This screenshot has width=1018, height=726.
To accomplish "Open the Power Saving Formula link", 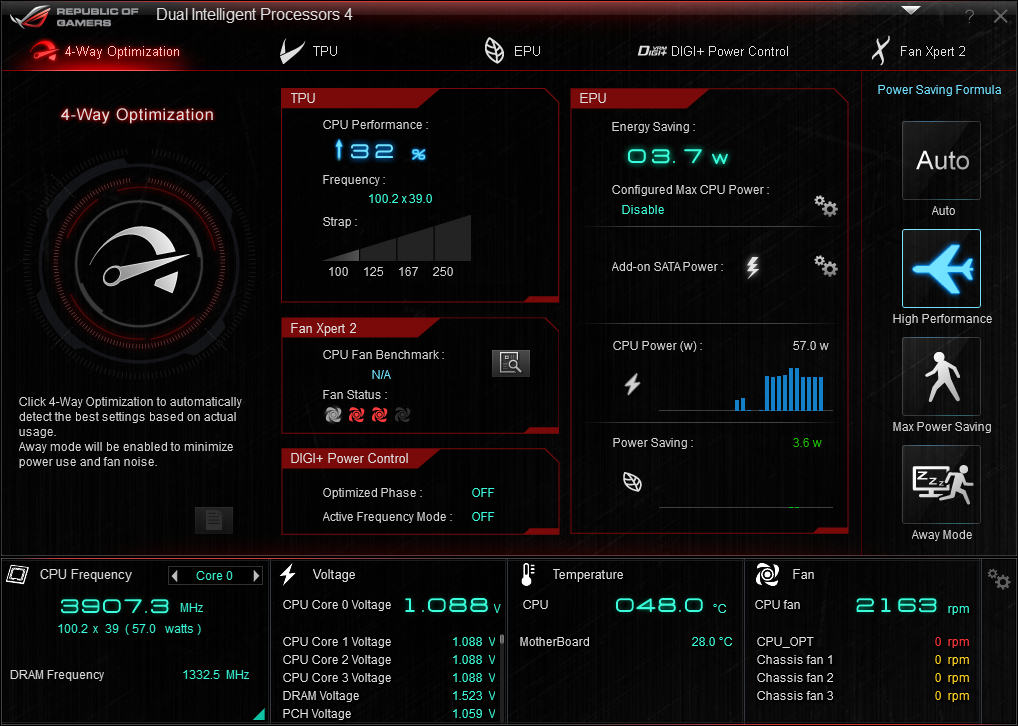I will point(939,90).
